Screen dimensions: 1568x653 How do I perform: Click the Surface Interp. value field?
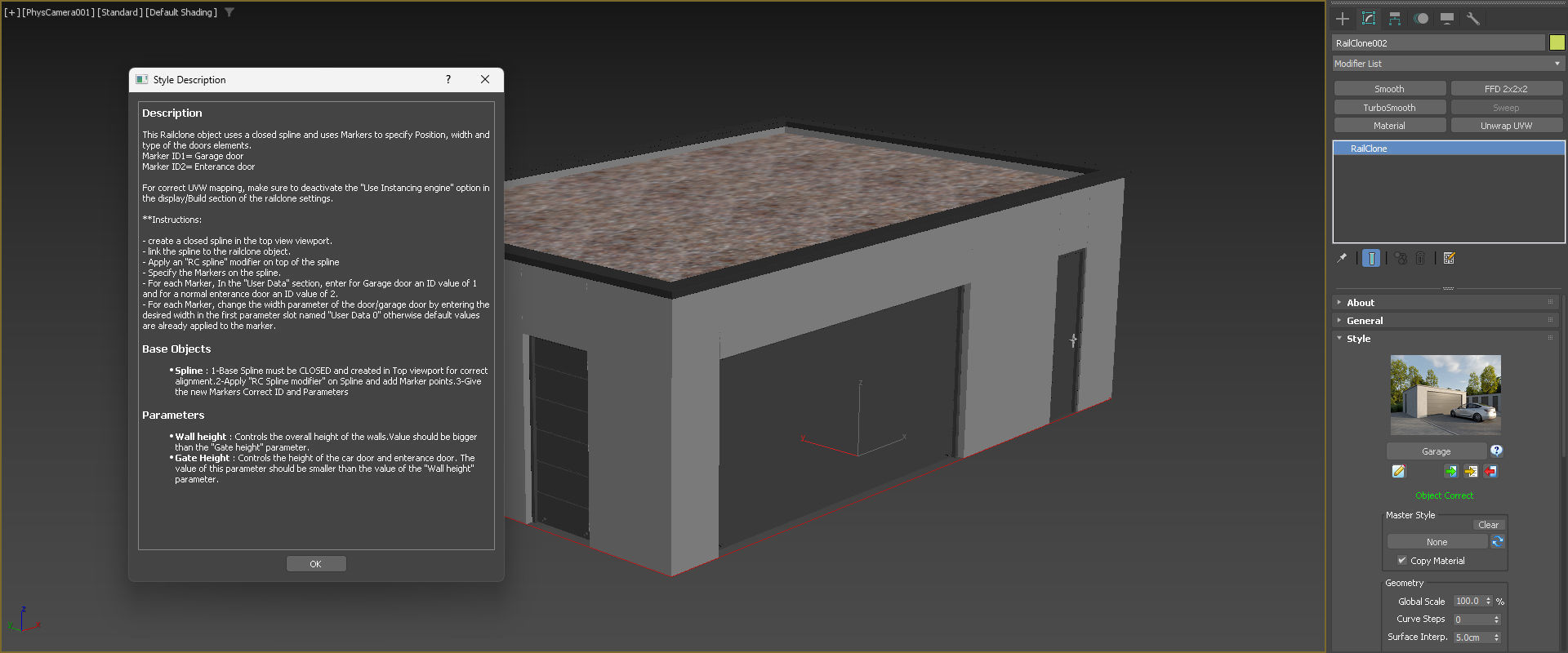pyautogui.click(x=1472, y=637)
